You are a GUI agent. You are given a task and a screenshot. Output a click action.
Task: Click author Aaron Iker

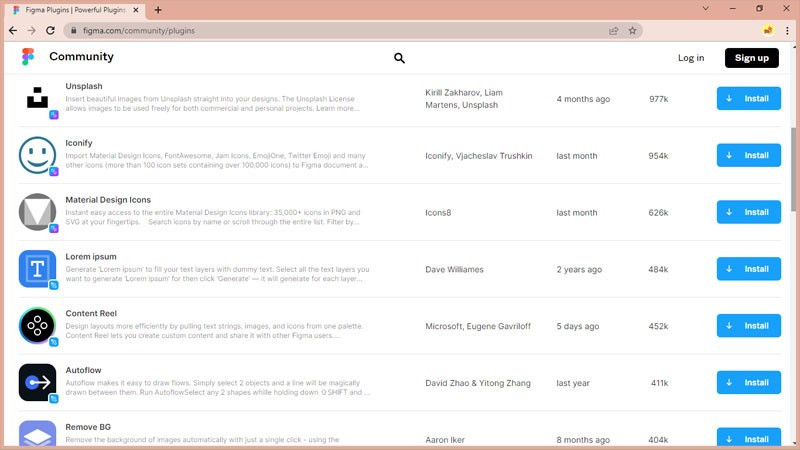445,440
